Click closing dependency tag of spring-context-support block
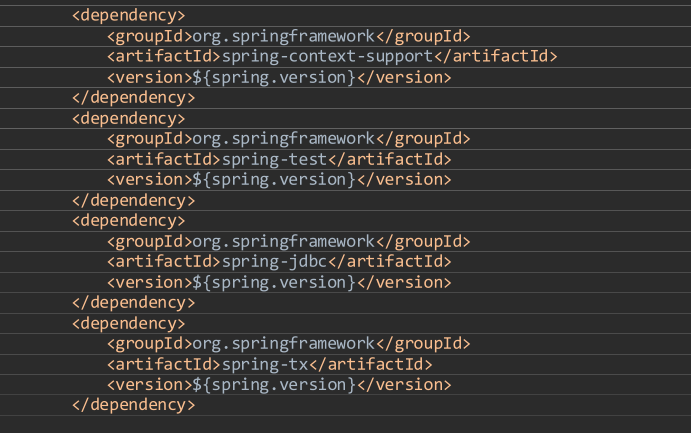Image resolution: width=691 pixels, height=433 pixels. (134, 98)
